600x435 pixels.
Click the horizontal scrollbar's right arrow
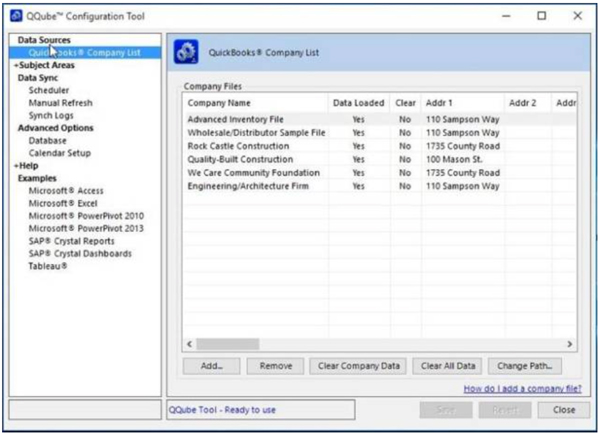click(x=570, y=343)
